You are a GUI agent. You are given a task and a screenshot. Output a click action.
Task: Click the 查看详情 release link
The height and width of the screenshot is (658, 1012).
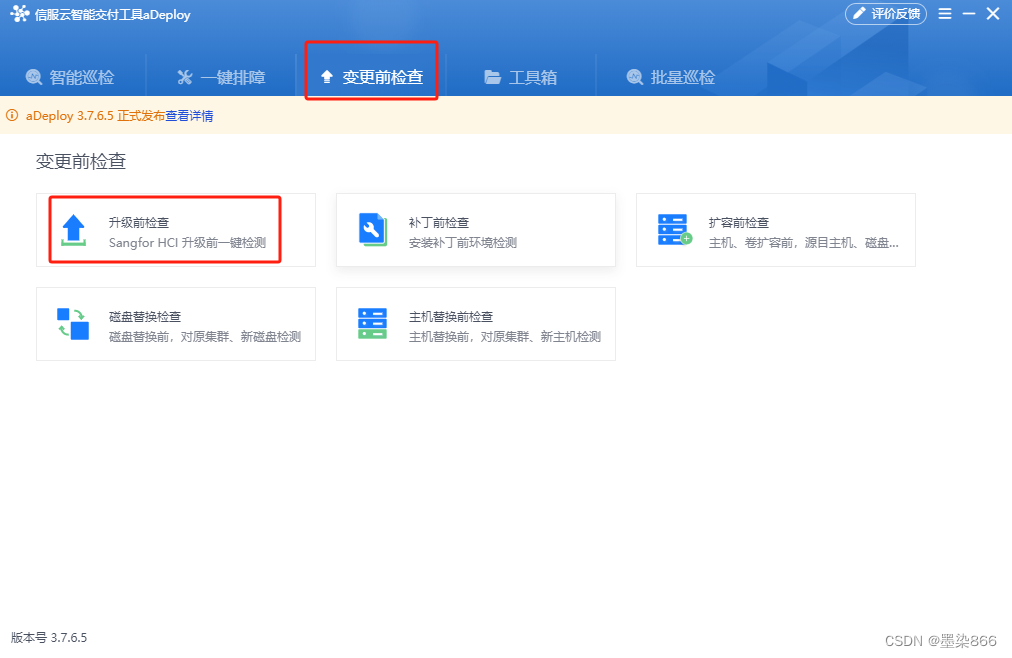point(189,116)
